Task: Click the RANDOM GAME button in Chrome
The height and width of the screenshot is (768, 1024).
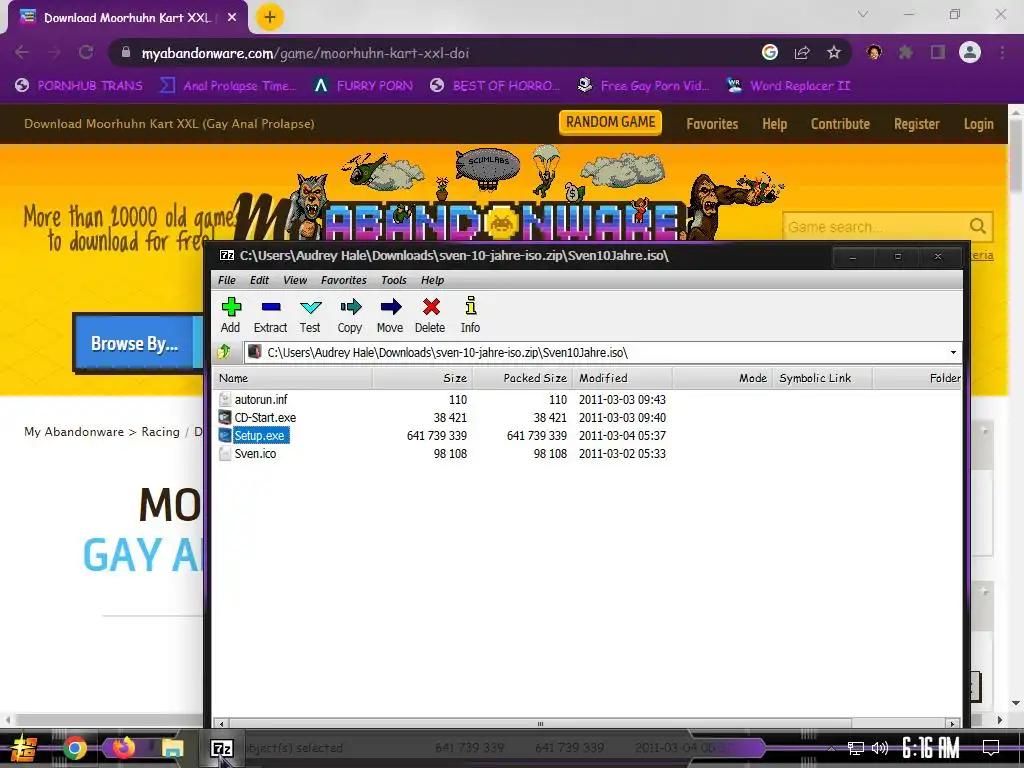Action: tap(611, 122)
